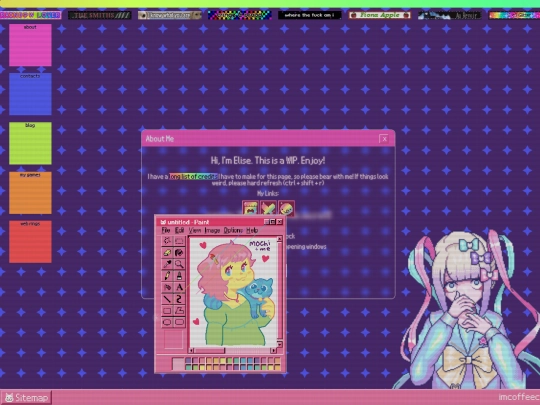
Task: Click the 'About Me' window title text
Action: pos(160,139)
